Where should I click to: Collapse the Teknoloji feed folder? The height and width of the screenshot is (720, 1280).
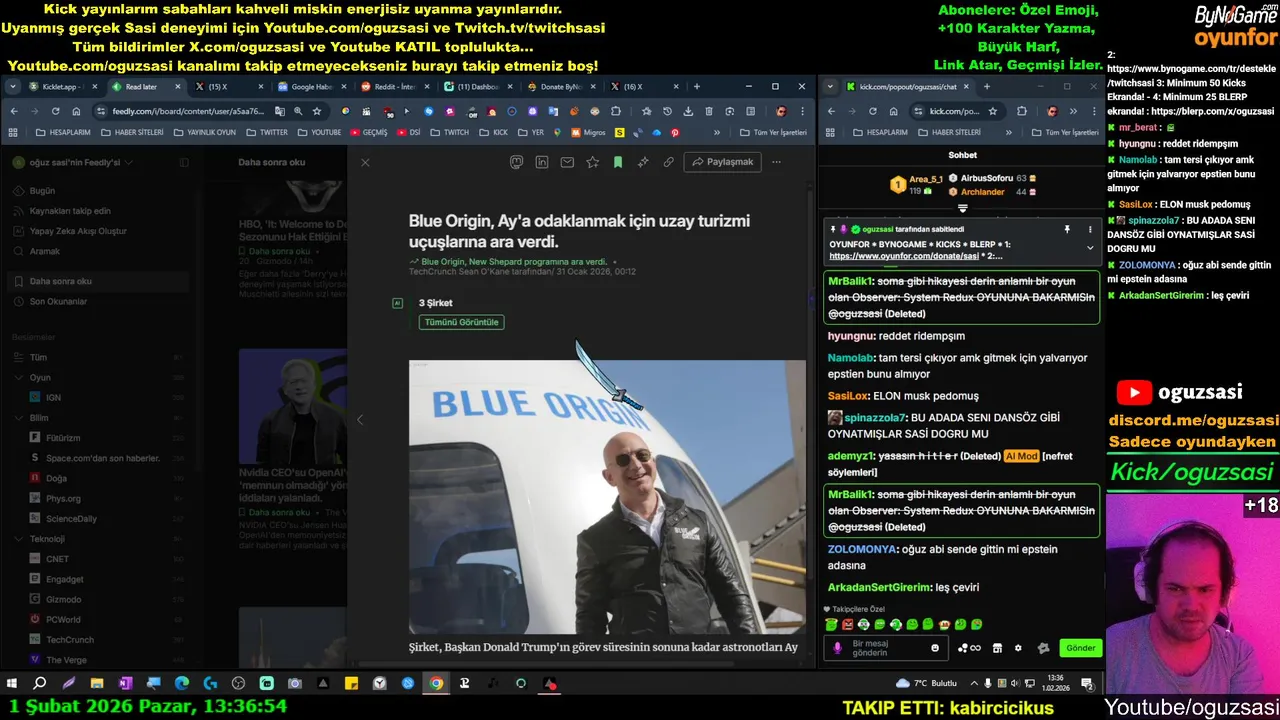tap(18, 539)
